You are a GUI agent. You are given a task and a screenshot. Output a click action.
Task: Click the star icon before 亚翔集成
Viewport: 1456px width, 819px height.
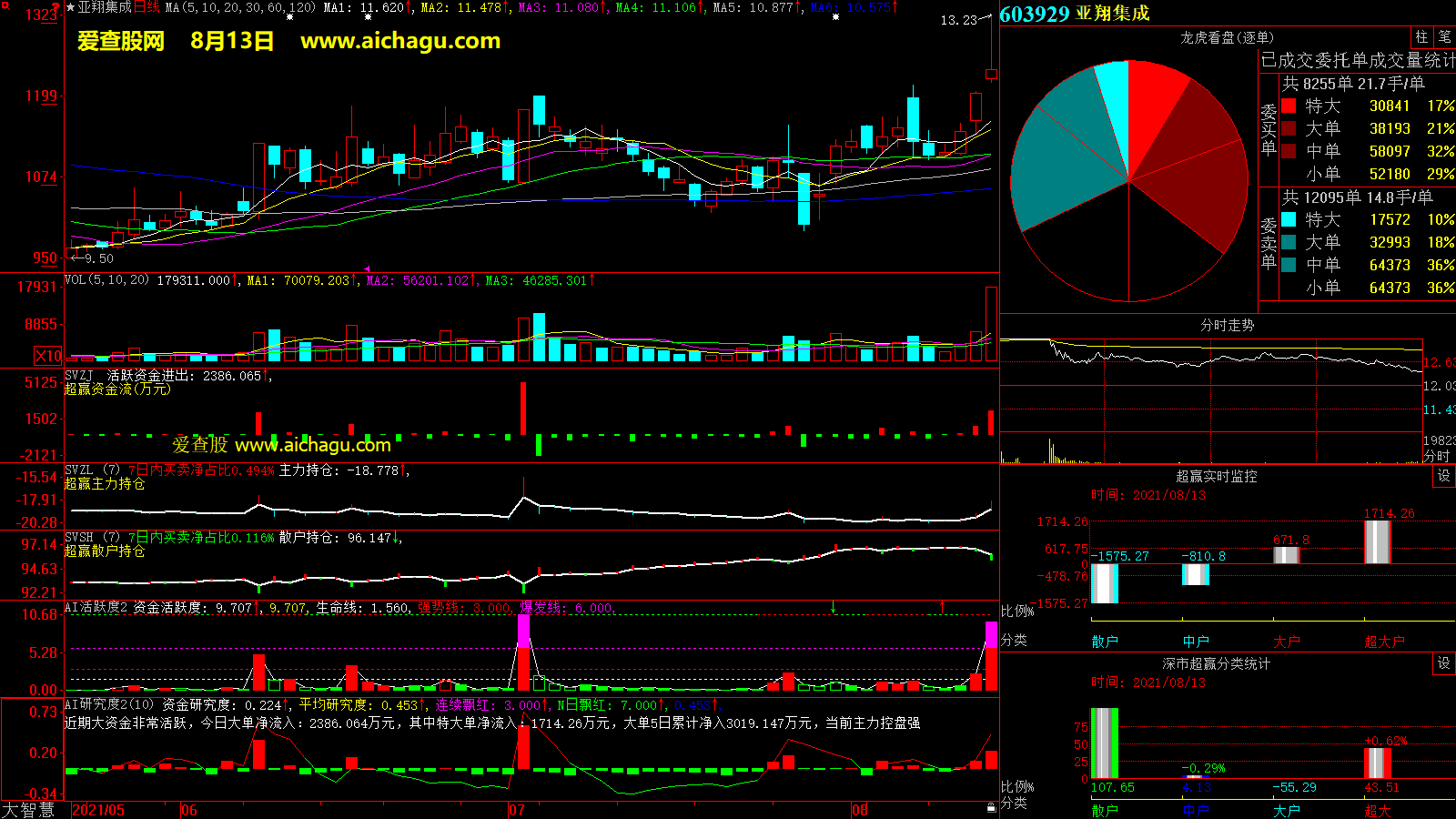[71, 7]
